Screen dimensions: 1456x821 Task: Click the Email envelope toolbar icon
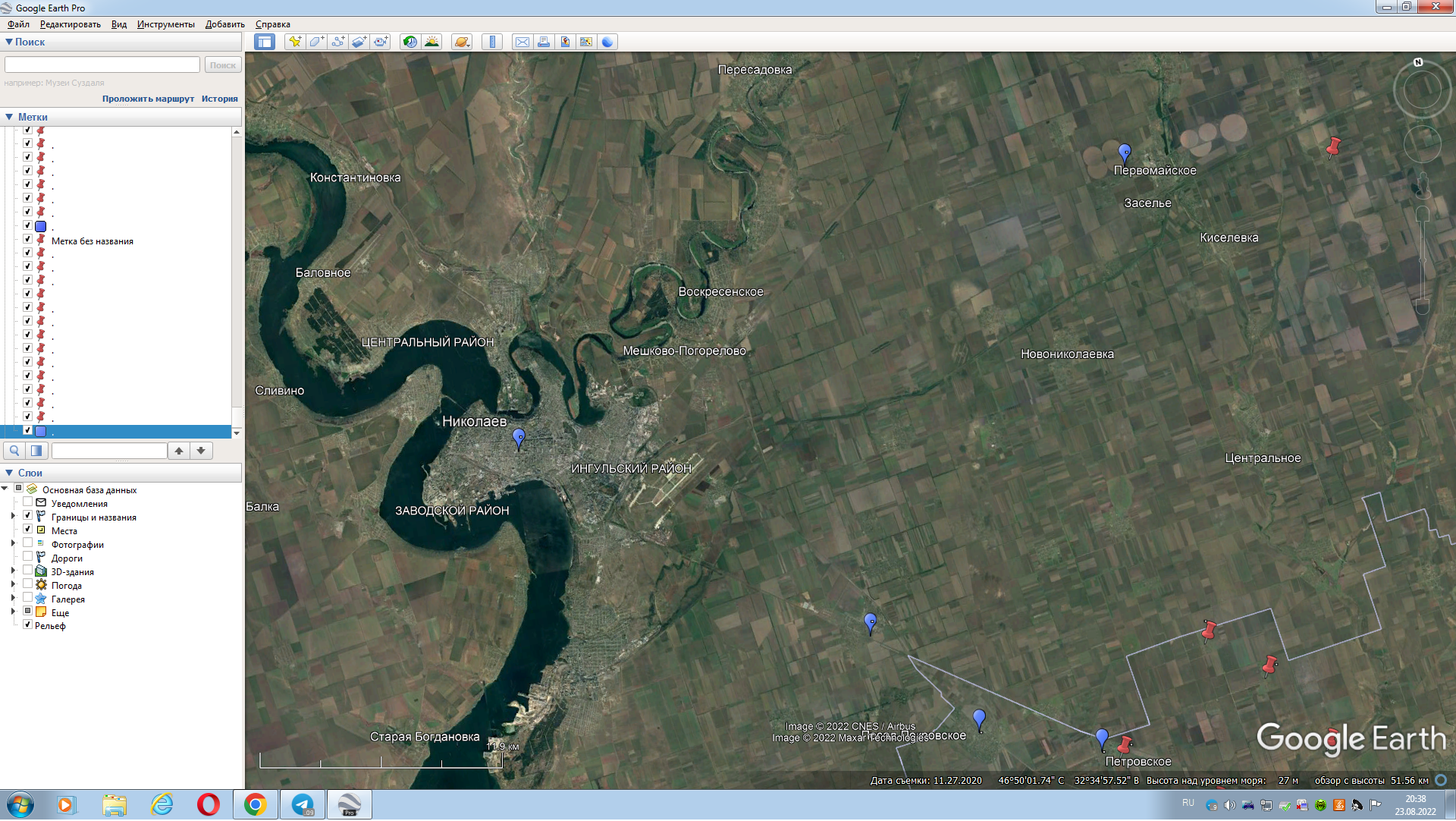pyautogui.click(x=522, y=42)
